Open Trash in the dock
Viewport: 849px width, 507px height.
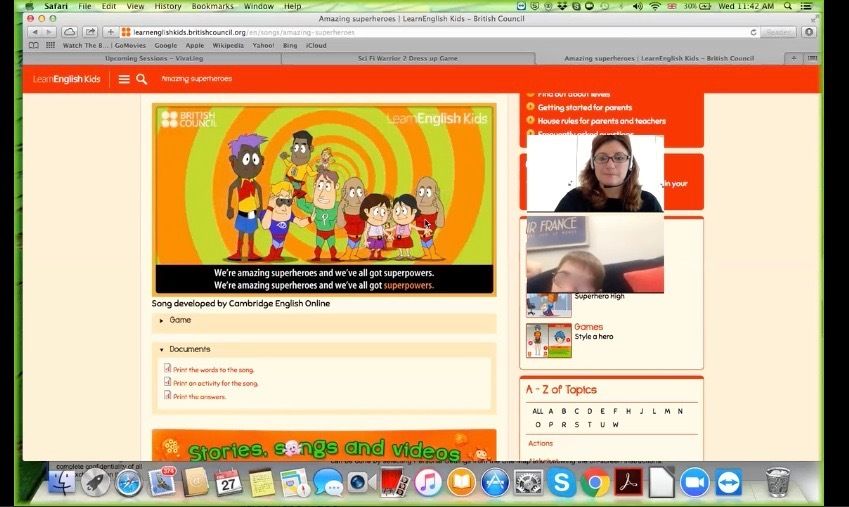(778, 482)
